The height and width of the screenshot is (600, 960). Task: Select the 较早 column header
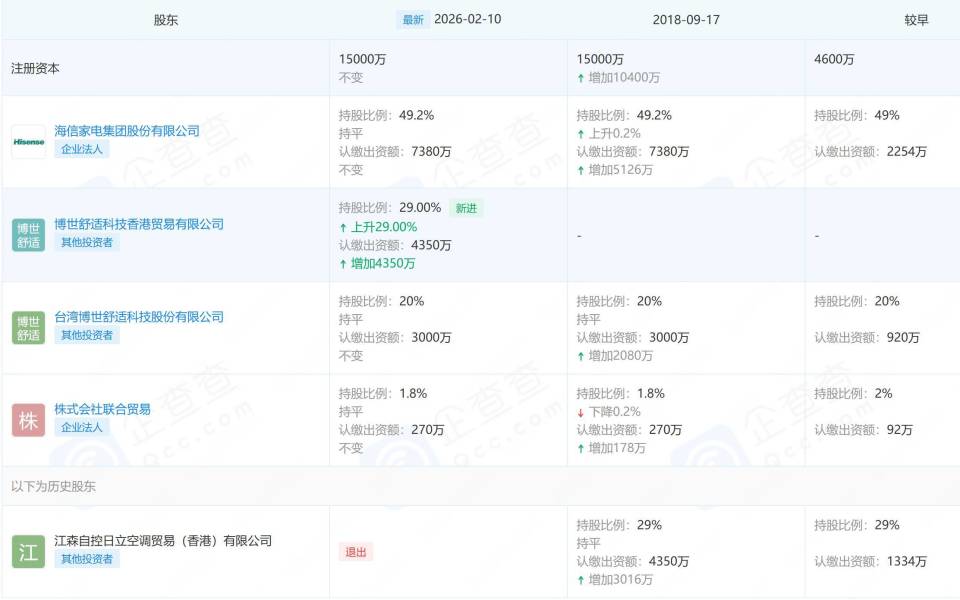917,20
